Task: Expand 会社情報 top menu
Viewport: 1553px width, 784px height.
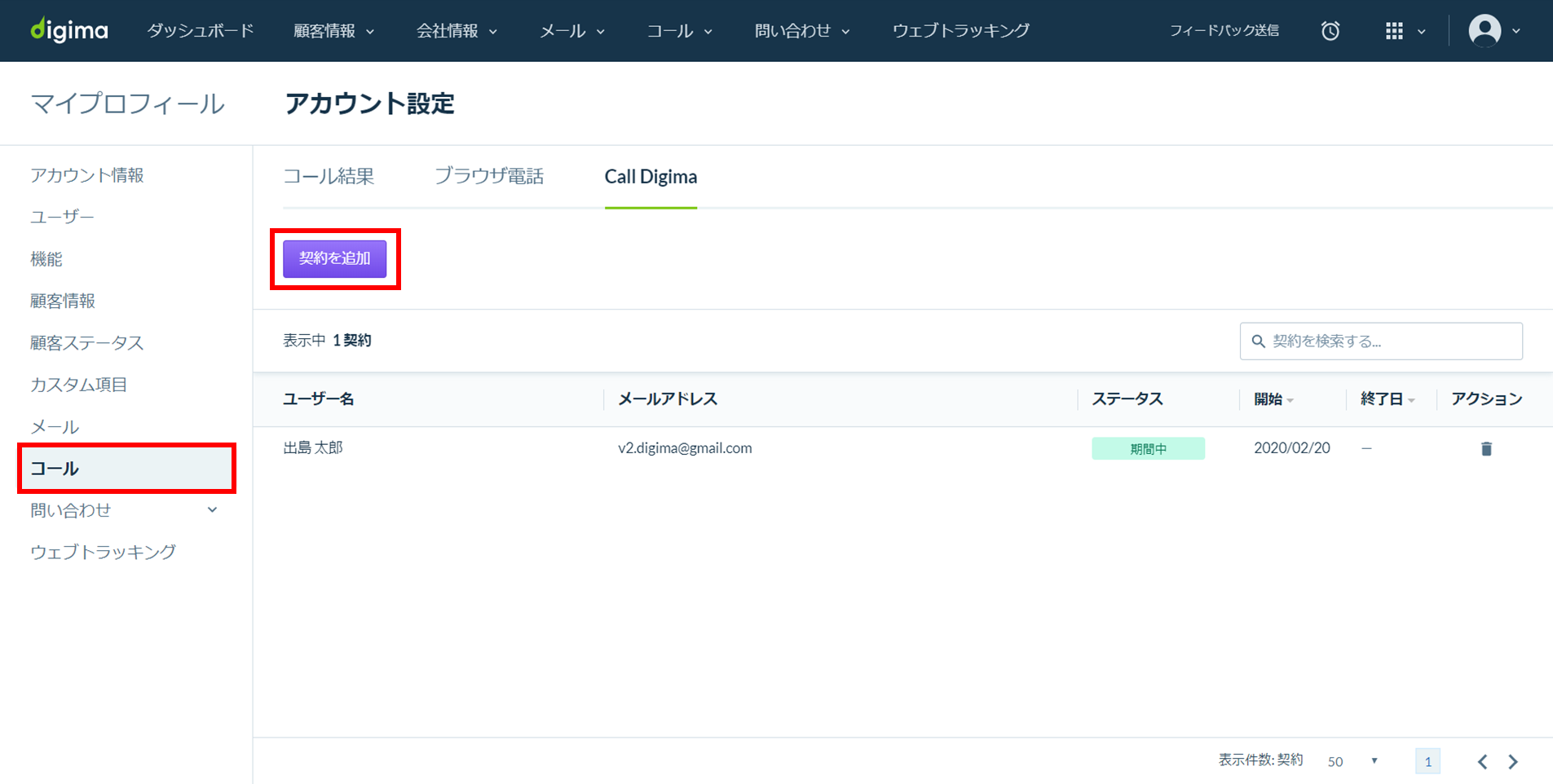Action: click(457, 31)
